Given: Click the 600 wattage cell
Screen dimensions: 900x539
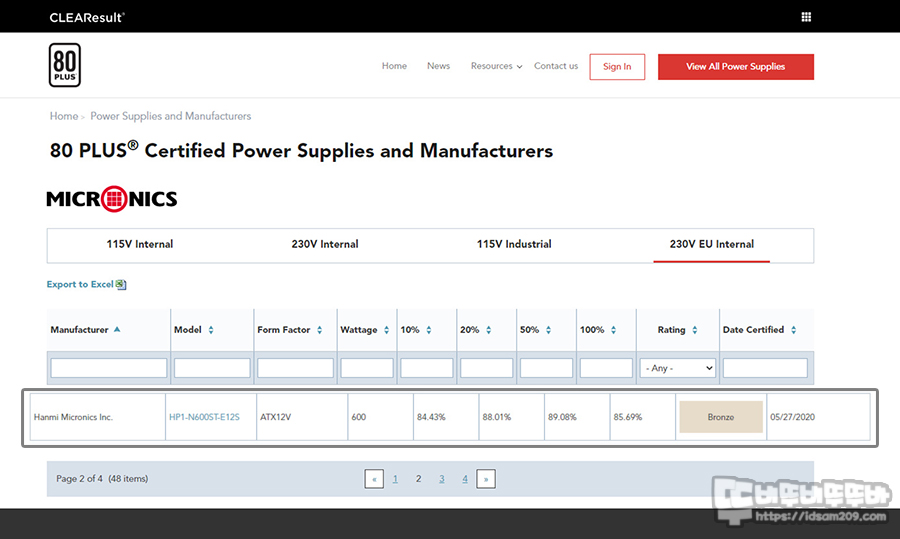Looking at the screenshot, I should 381,417.
